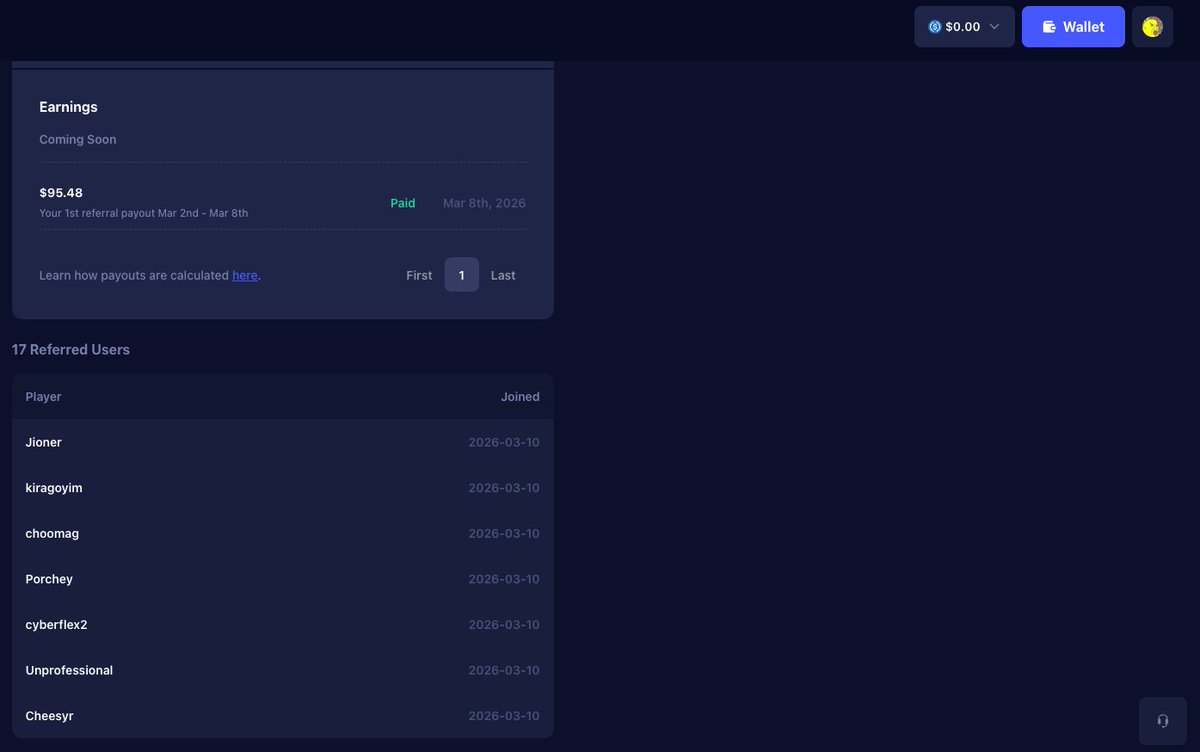1200x752 pixels.
Task: Select referred user Porchey
Action: (49, 579)
